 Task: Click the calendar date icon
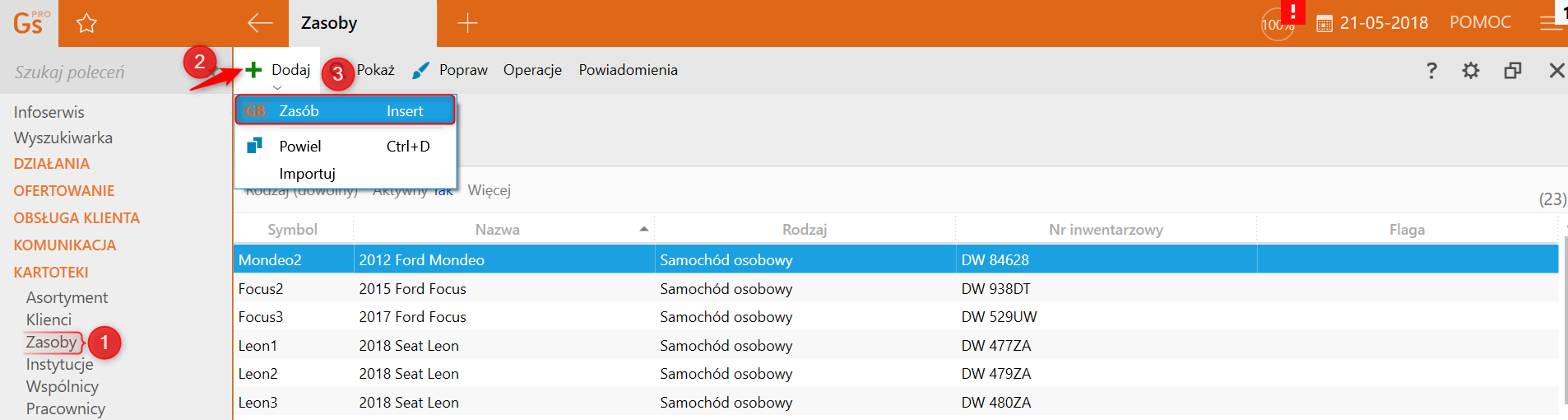point(1324,24)
